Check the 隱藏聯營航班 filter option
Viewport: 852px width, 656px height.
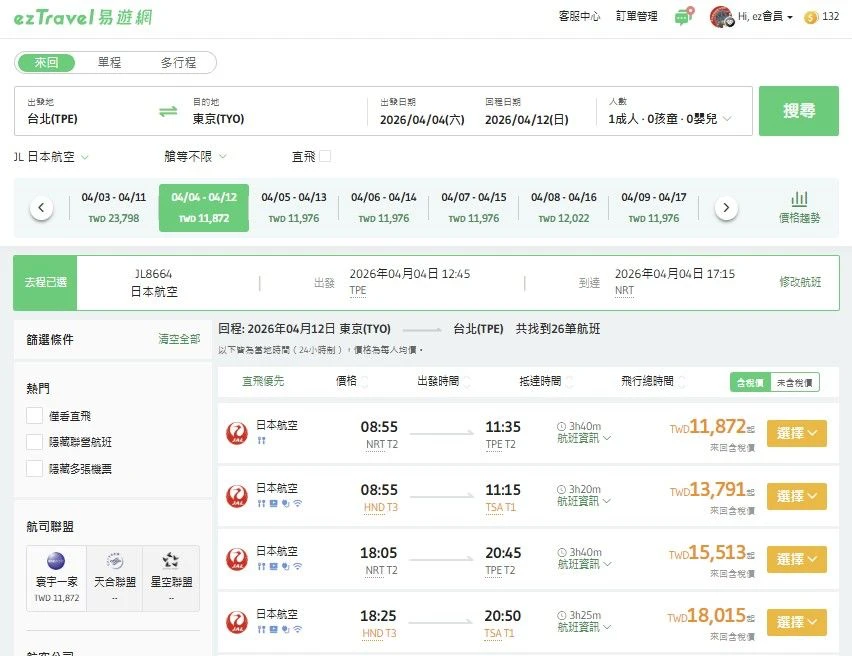(35, 442)
